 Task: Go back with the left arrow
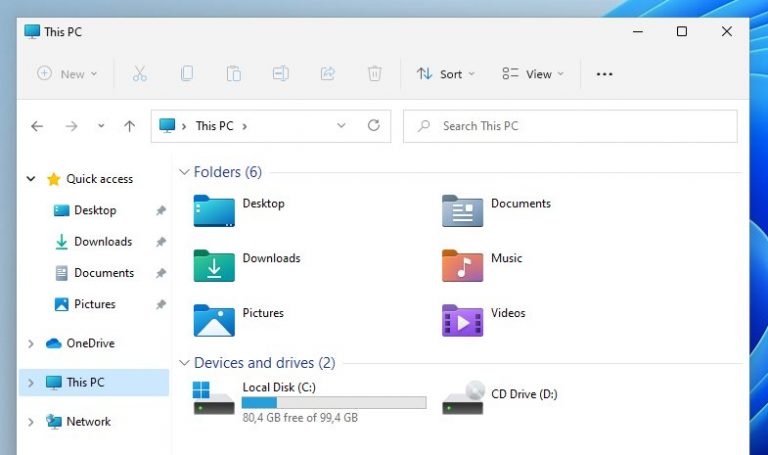pyautogui.click(x=37, y=126)
